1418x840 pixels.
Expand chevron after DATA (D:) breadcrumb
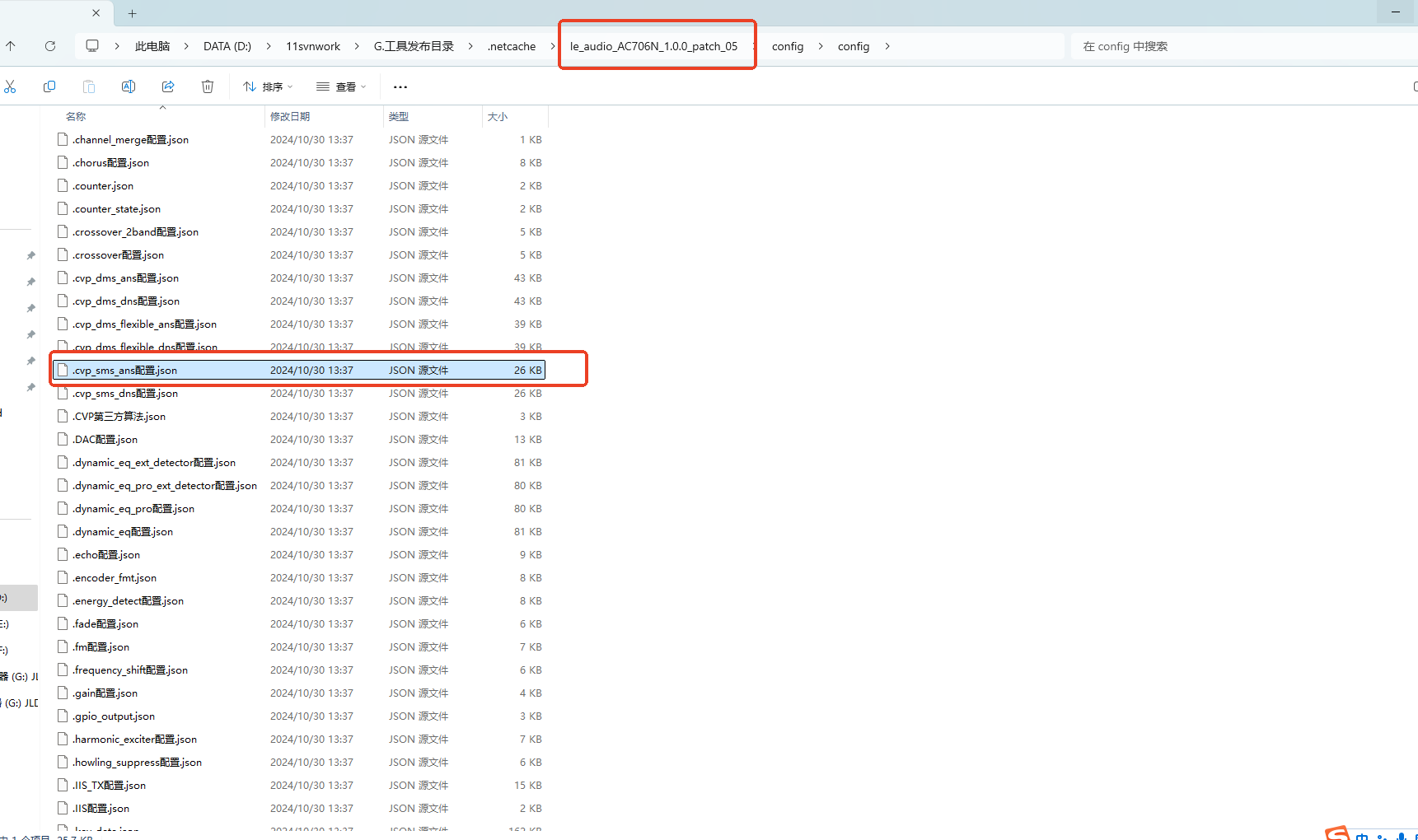(x=269, y=46)
